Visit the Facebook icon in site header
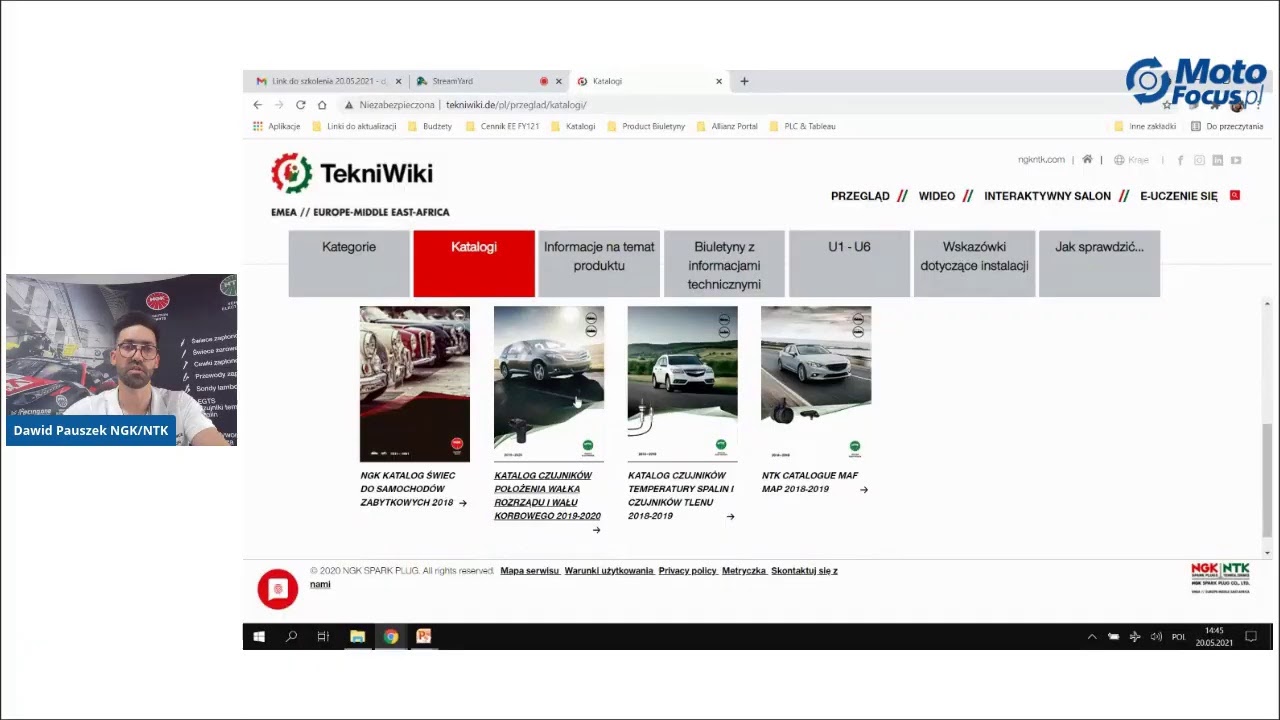This screenshot has height=720, width=1280. (x=1180, y=160)
